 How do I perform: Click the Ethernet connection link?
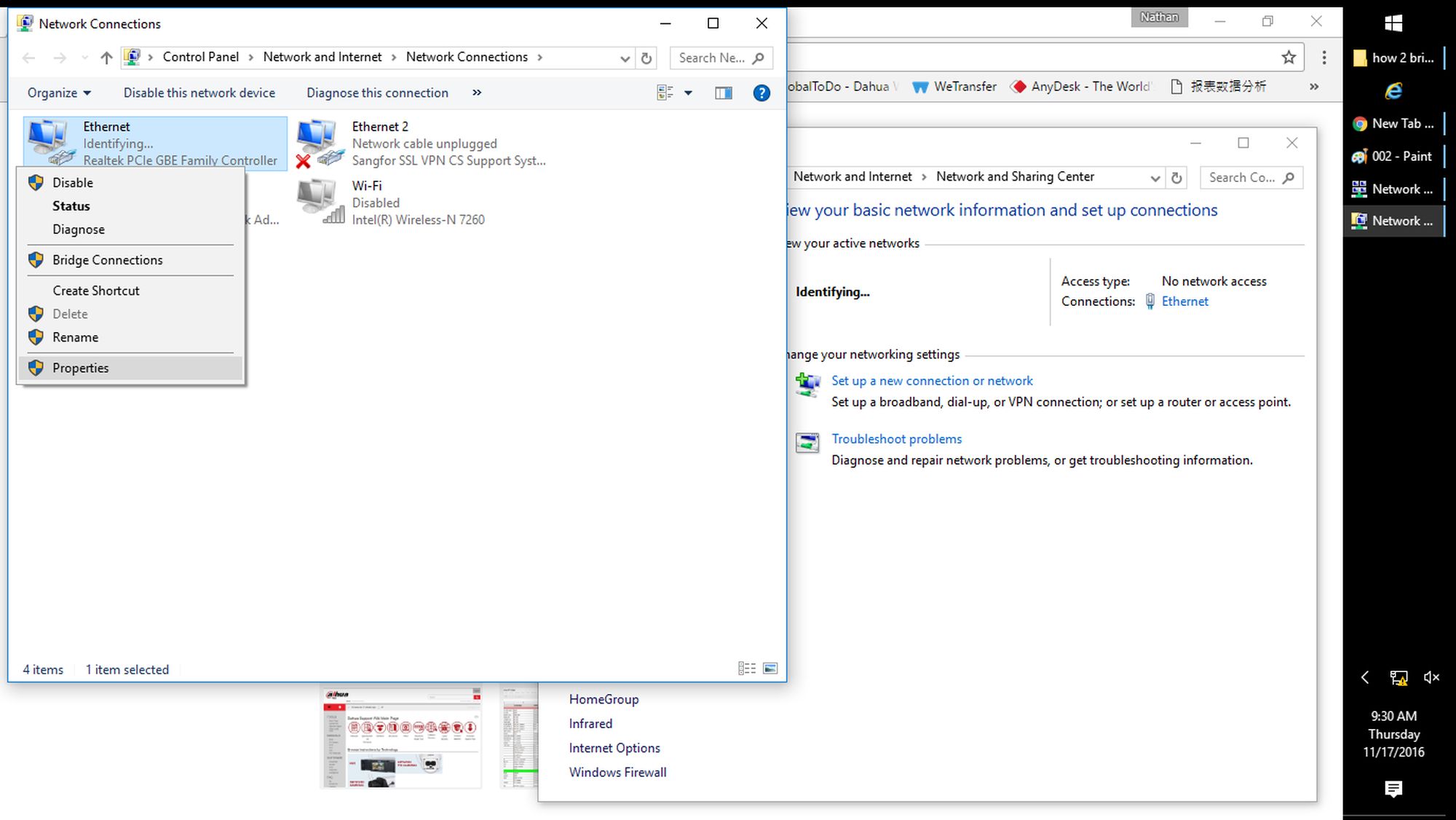tap(1184, 301)
